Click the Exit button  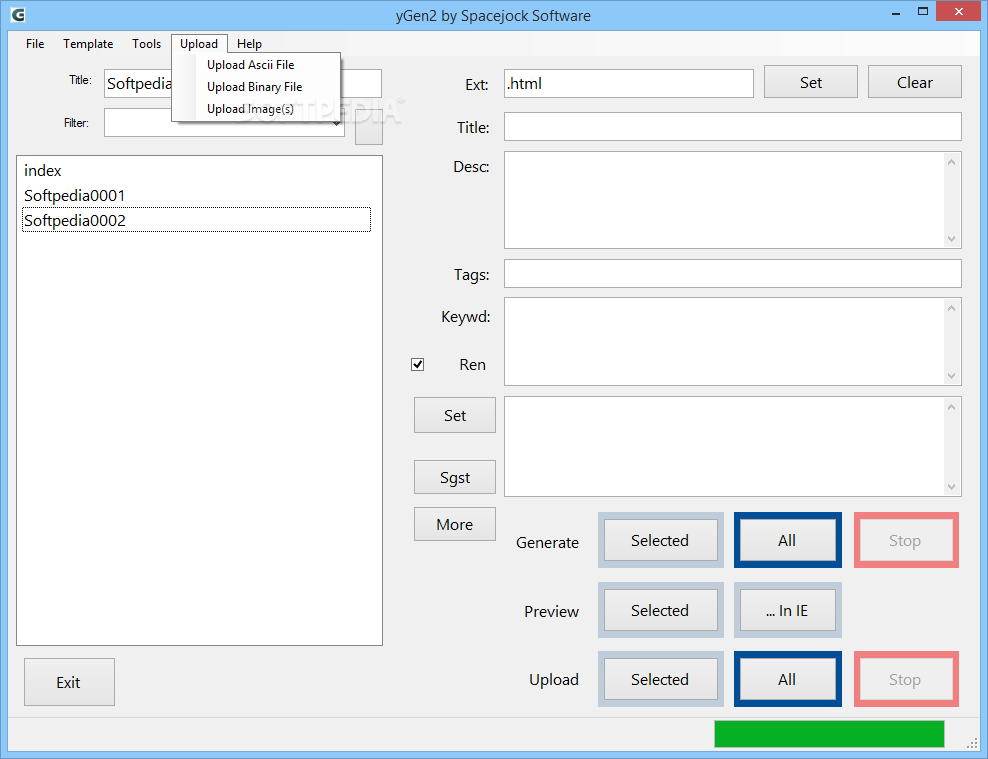[x=69, y=682]
